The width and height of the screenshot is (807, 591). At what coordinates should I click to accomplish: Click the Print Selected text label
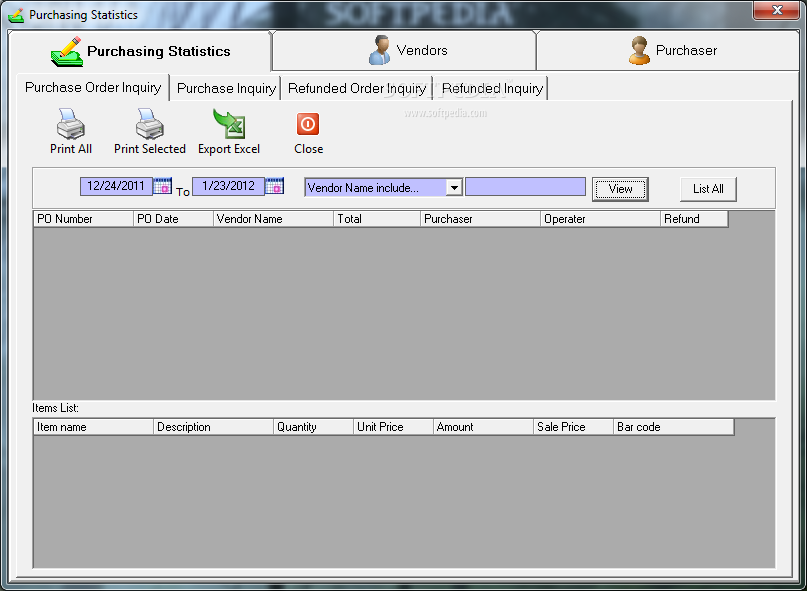pos(150,149)
